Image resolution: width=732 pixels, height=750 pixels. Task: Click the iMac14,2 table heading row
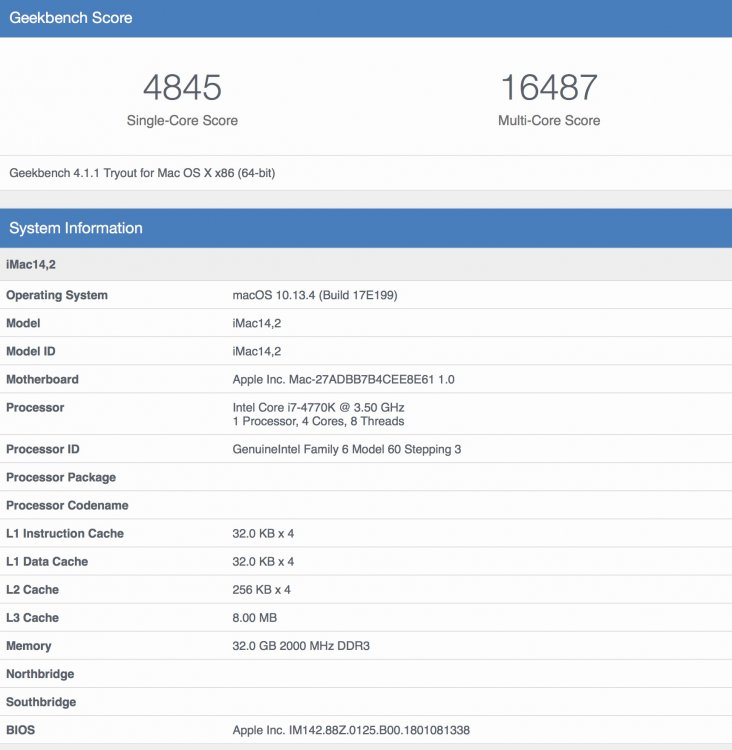(366, 265)
